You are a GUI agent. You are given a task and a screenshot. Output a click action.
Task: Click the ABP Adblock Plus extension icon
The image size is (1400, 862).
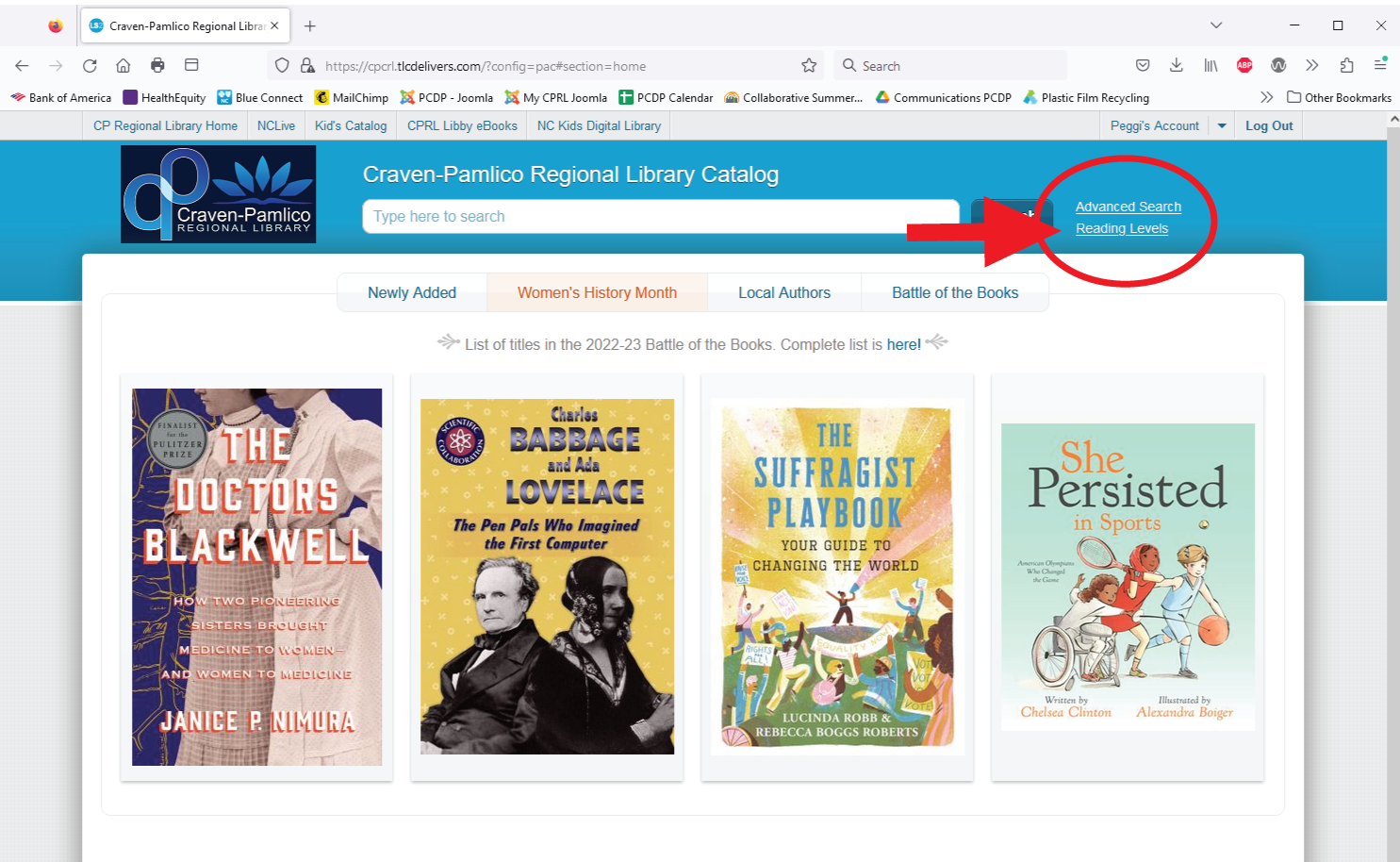point(1244,65)
